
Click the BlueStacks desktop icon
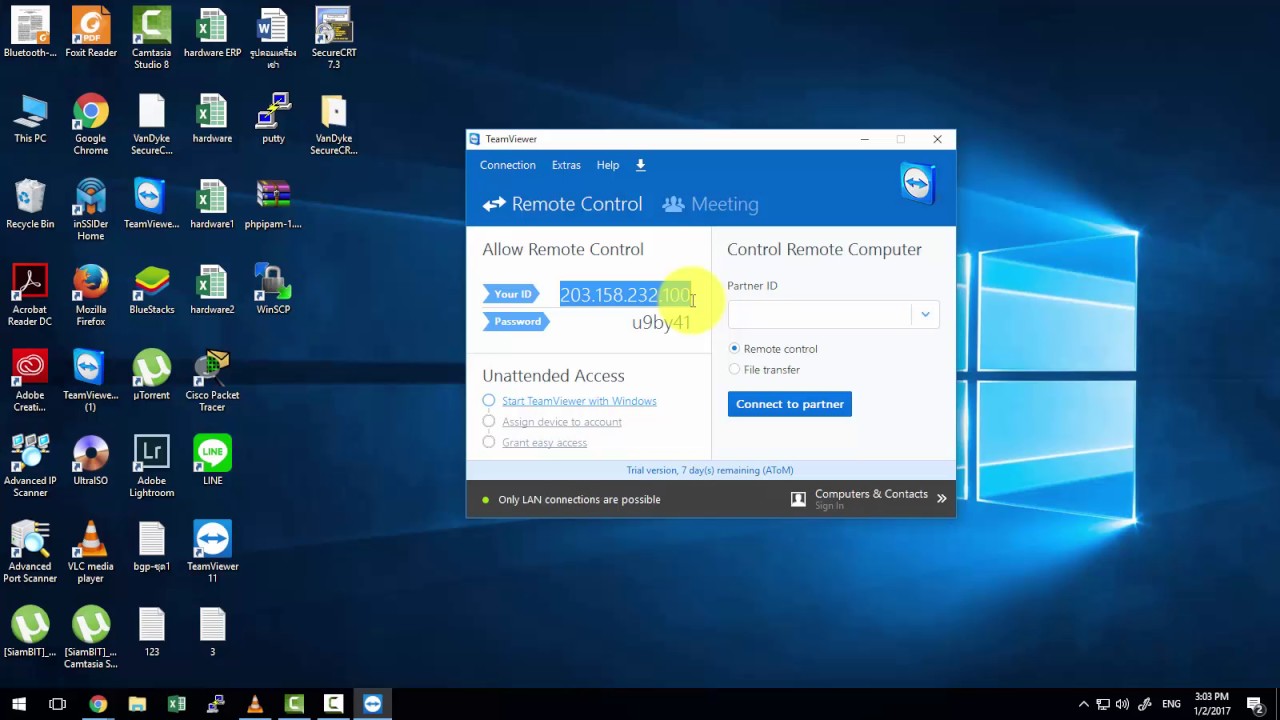[152, 290]
